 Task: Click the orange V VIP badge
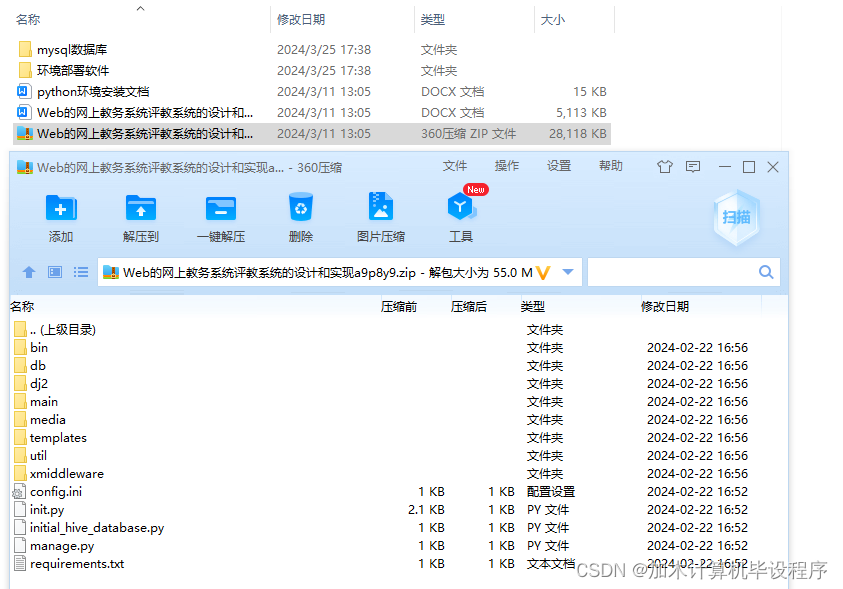tap(543, 271)
